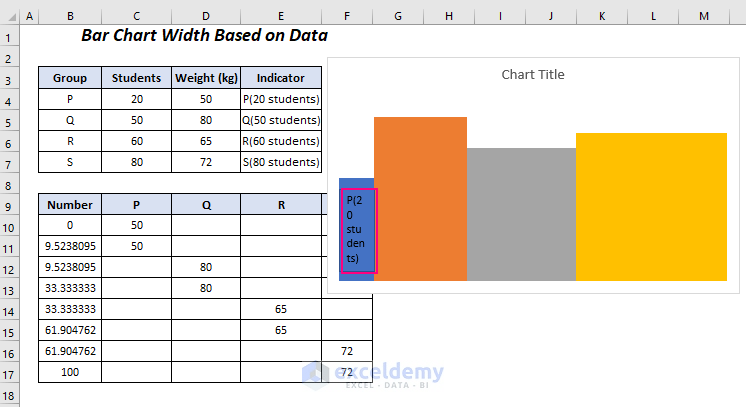Select cell Q(50 students)
Viewport: 746px width, 407px height.
(x=281, y=120)
